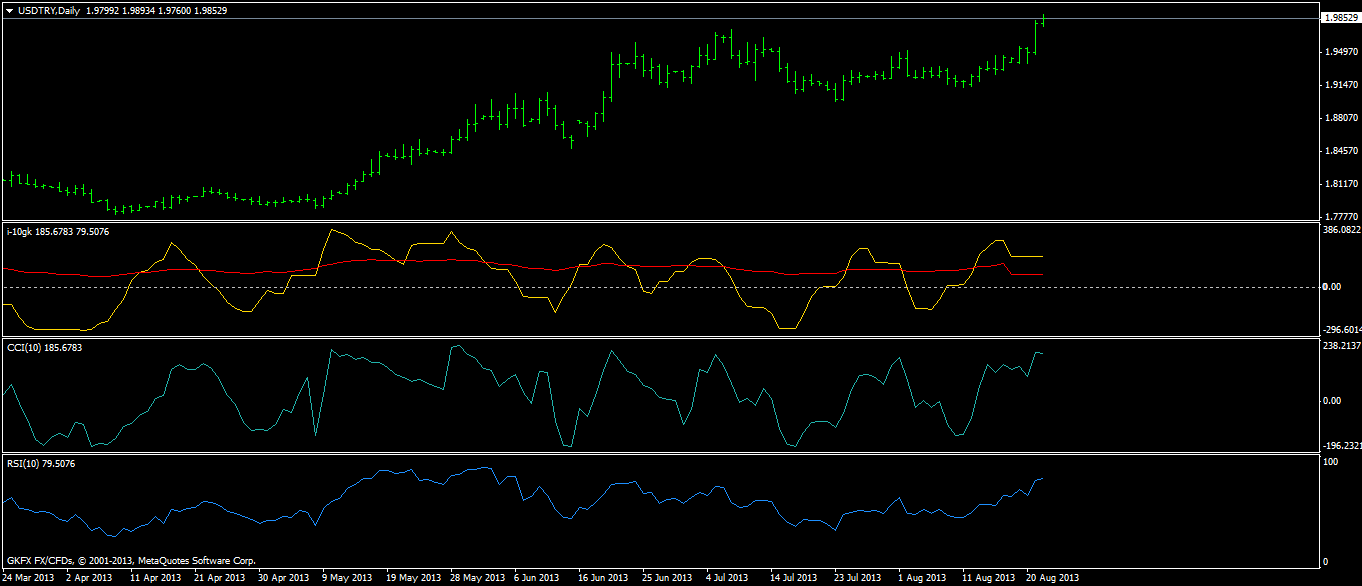
Task: Click the 11 Apr 2013 date label
Action: pos(155,578)
